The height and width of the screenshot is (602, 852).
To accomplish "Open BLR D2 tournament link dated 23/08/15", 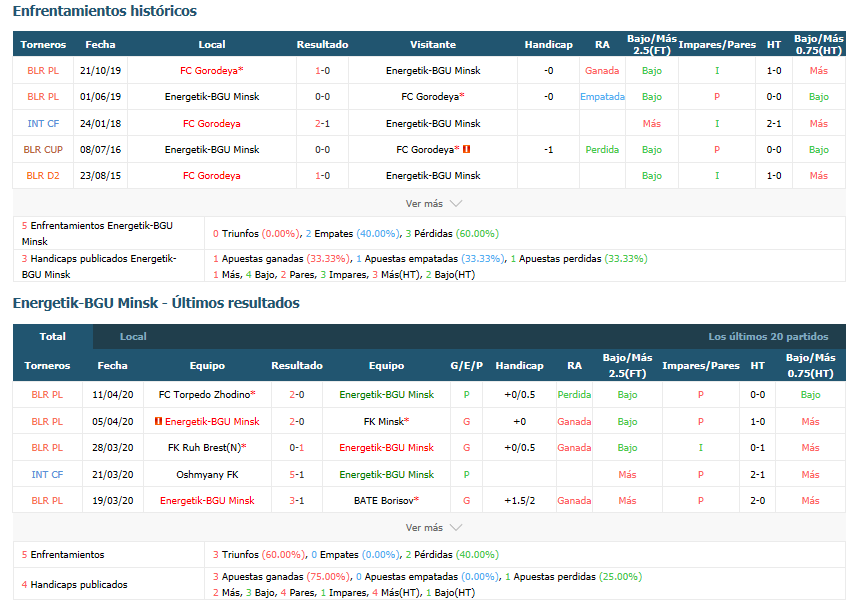I will [x=43, y=175].
